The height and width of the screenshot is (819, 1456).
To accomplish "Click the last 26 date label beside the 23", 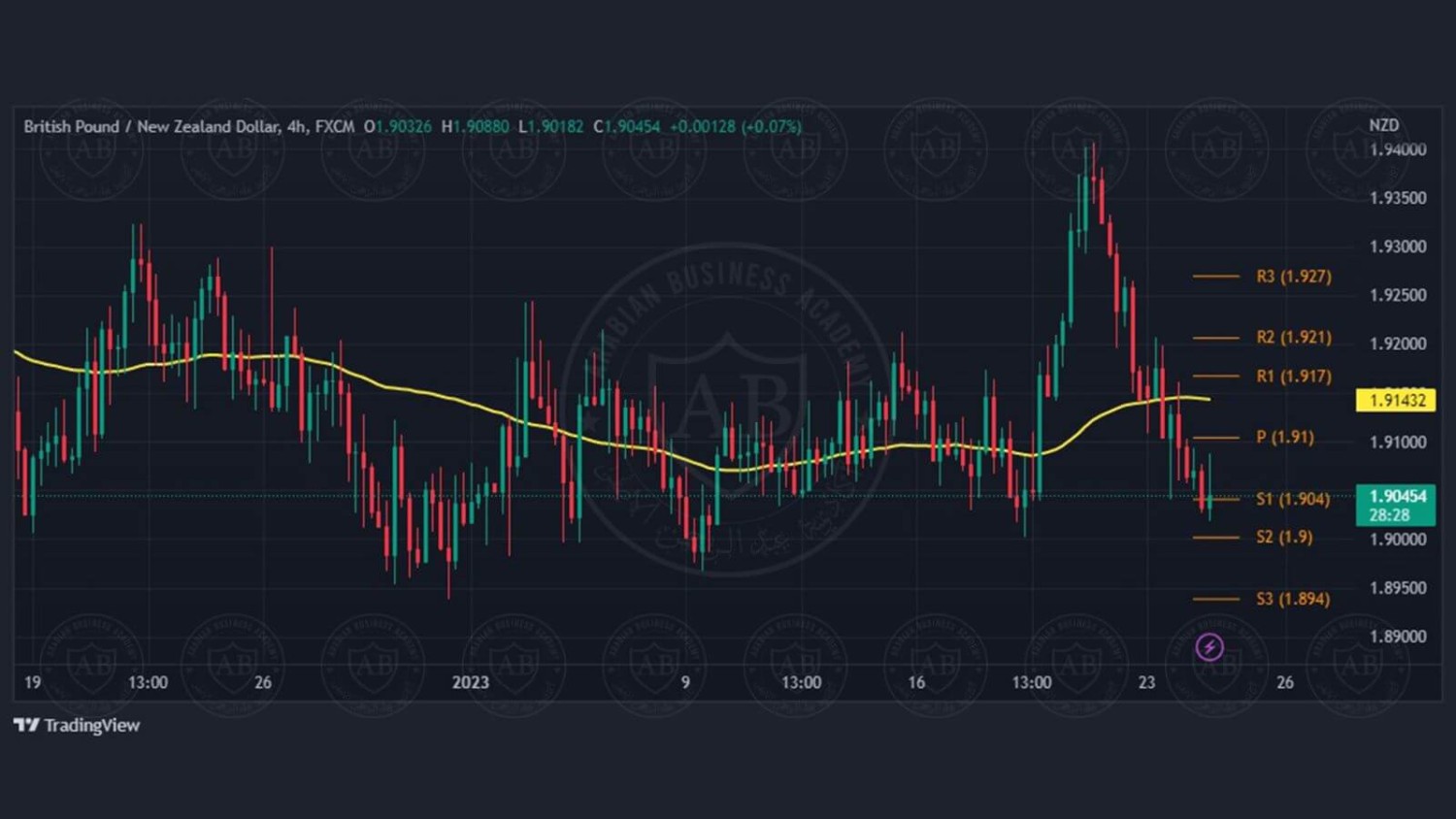I will point(1285,682).
